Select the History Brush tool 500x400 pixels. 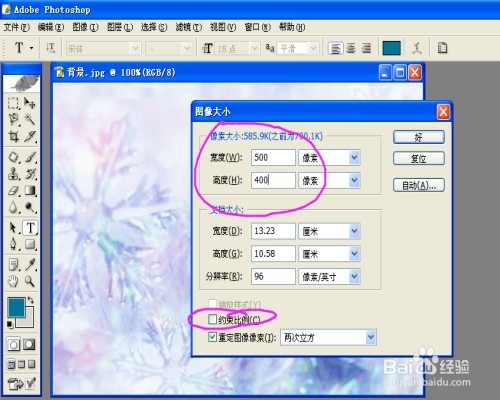click(30, 174)
